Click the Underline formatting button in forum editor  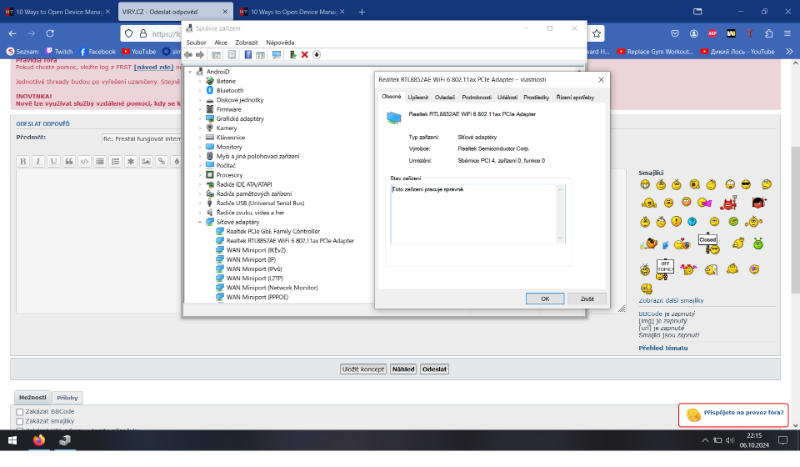(53, 161)
